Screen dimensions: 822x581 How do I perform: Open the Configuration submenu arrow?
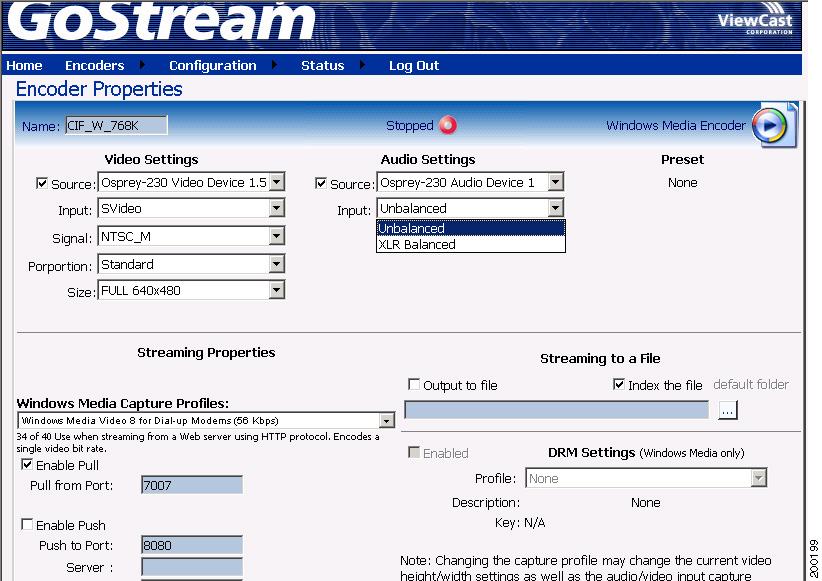coord(275,65)
